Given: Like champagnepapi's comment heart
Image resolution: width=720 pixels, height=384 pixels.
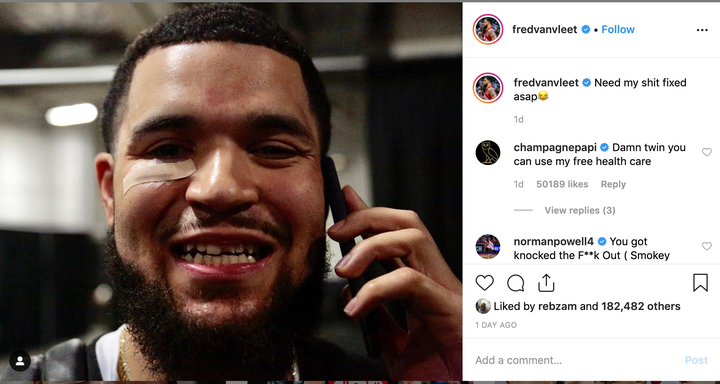Looking at the screenshot, I should click(x=706, y=152).
